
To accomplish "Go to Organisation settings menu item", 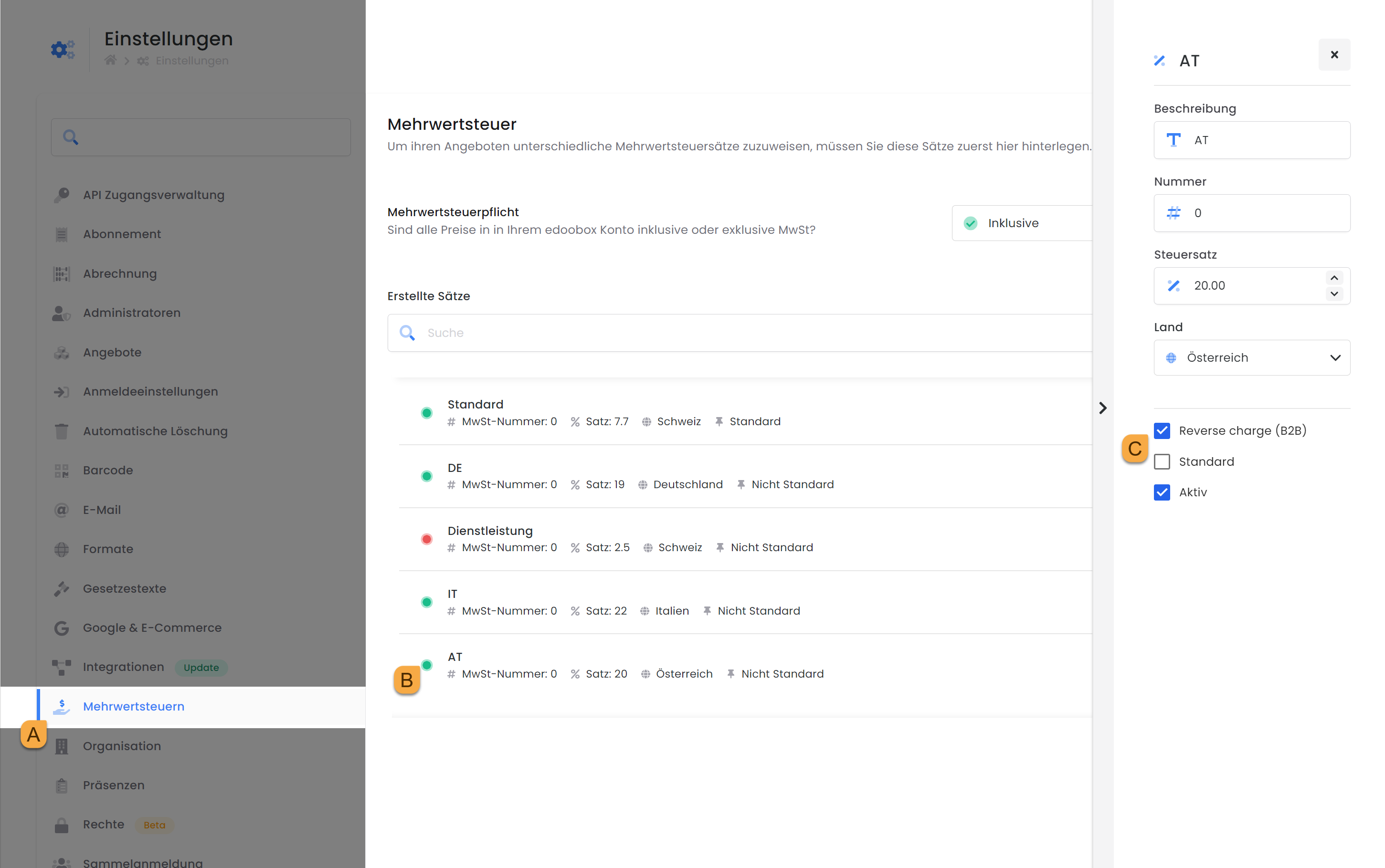I will point(122,746).
